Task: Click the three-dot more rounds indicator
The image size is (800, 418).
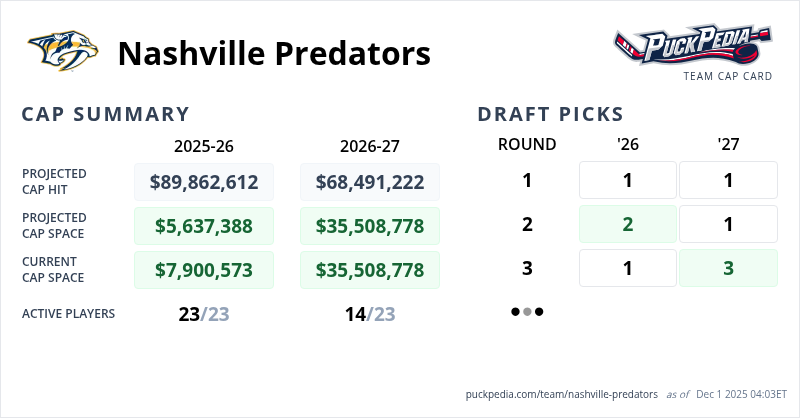Action: coord(527,312)
